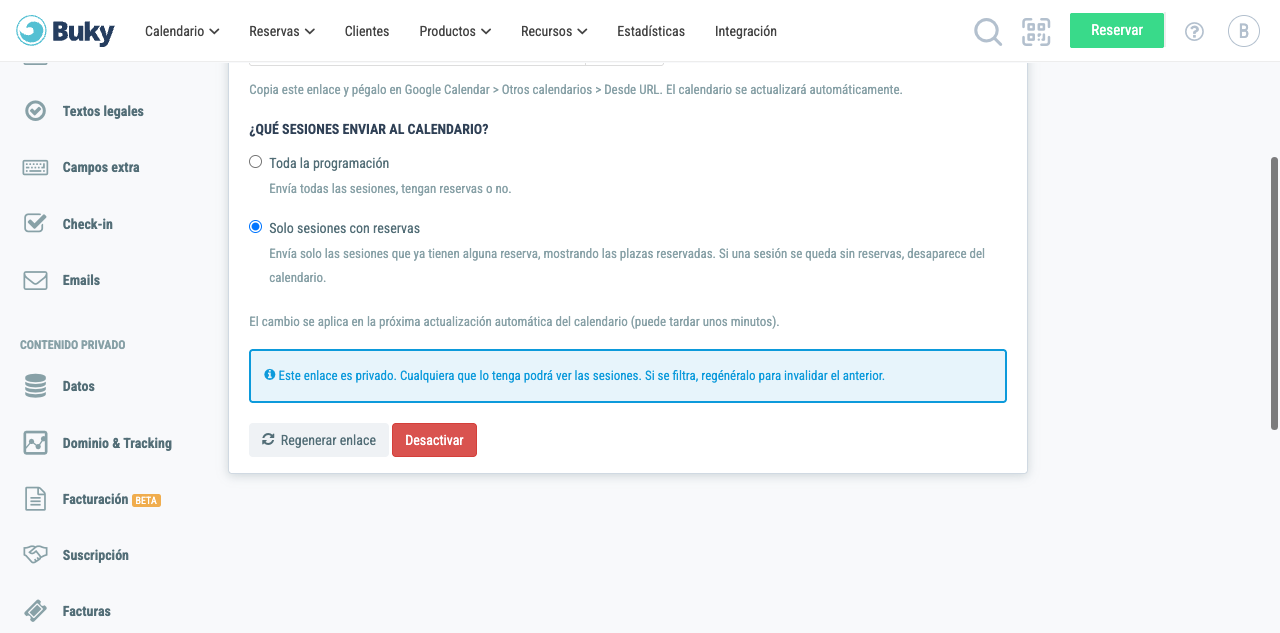
Task: Open the help question mark icon
Action: pyautogui.click(x=1194, y=31)
